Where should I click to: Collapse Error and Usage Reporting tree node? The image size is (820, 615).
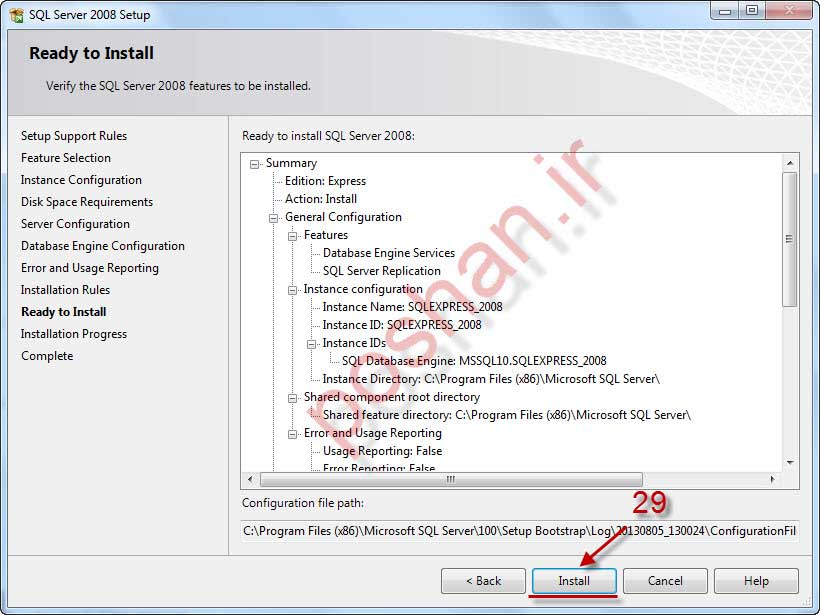tap(294, 434)
